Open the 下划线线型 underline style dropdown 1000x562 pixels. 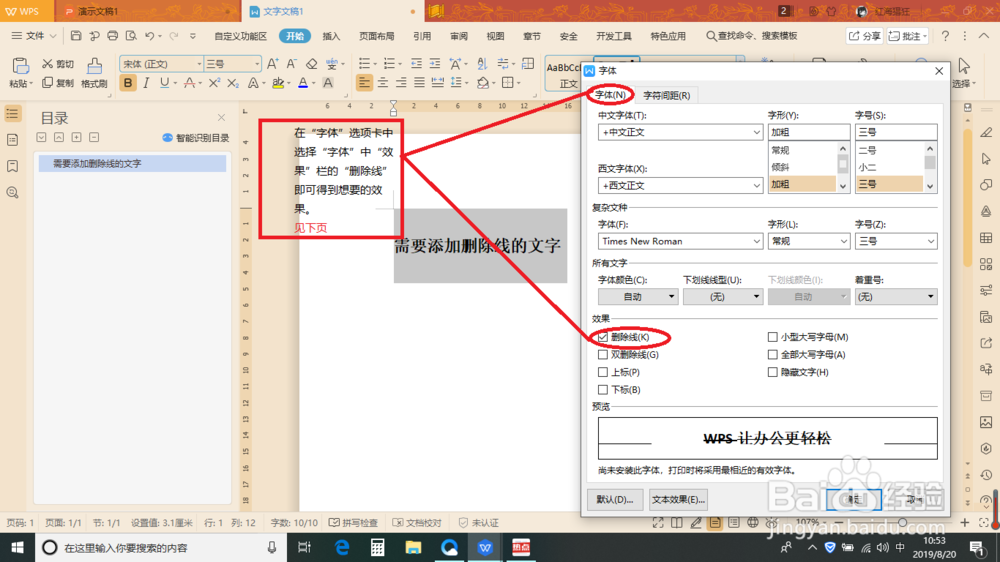click(x=723, y=297)
